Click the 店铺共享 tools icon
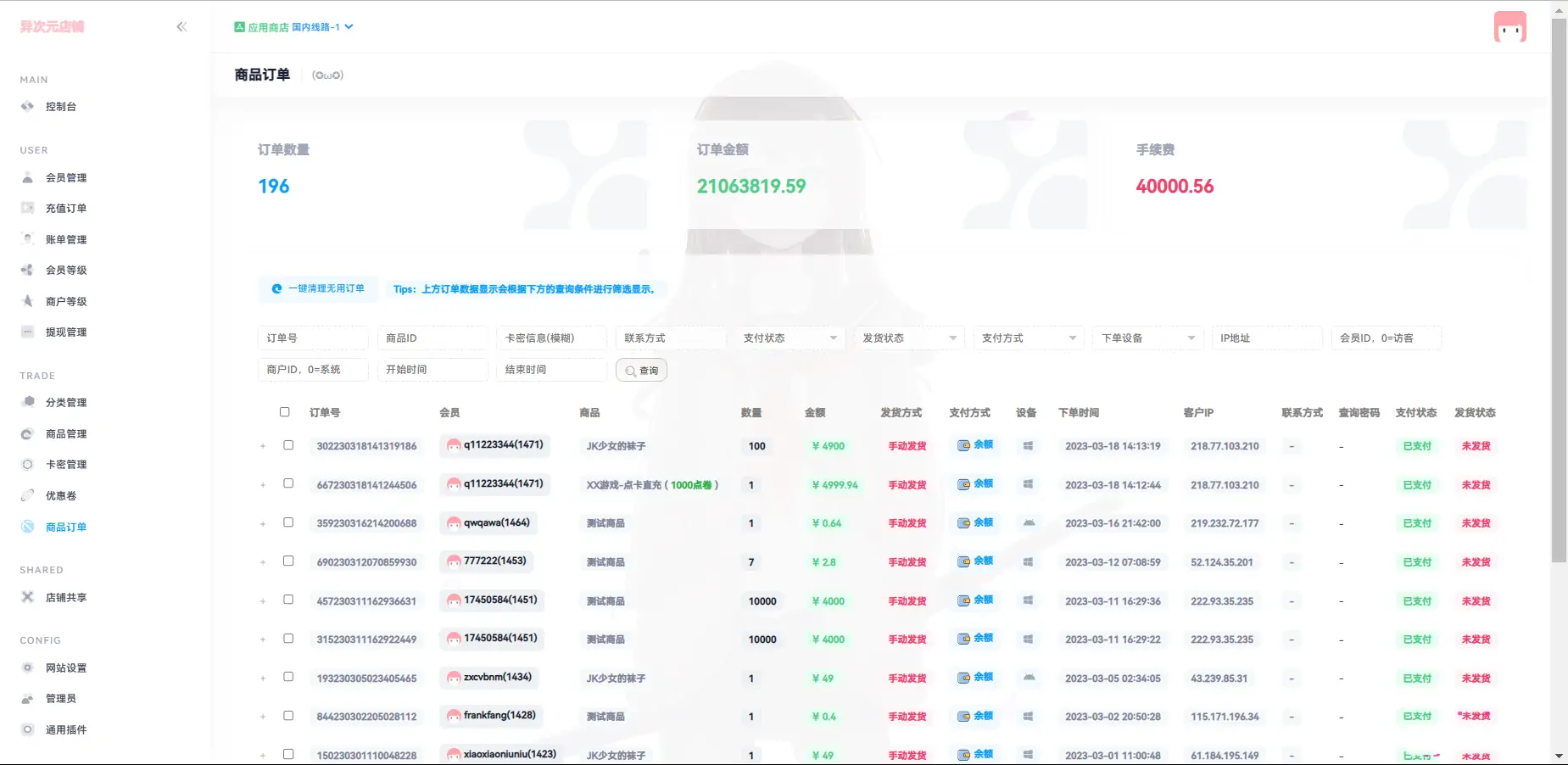Viewport: 1568px width, 765px height. click(x=27, y=597)
